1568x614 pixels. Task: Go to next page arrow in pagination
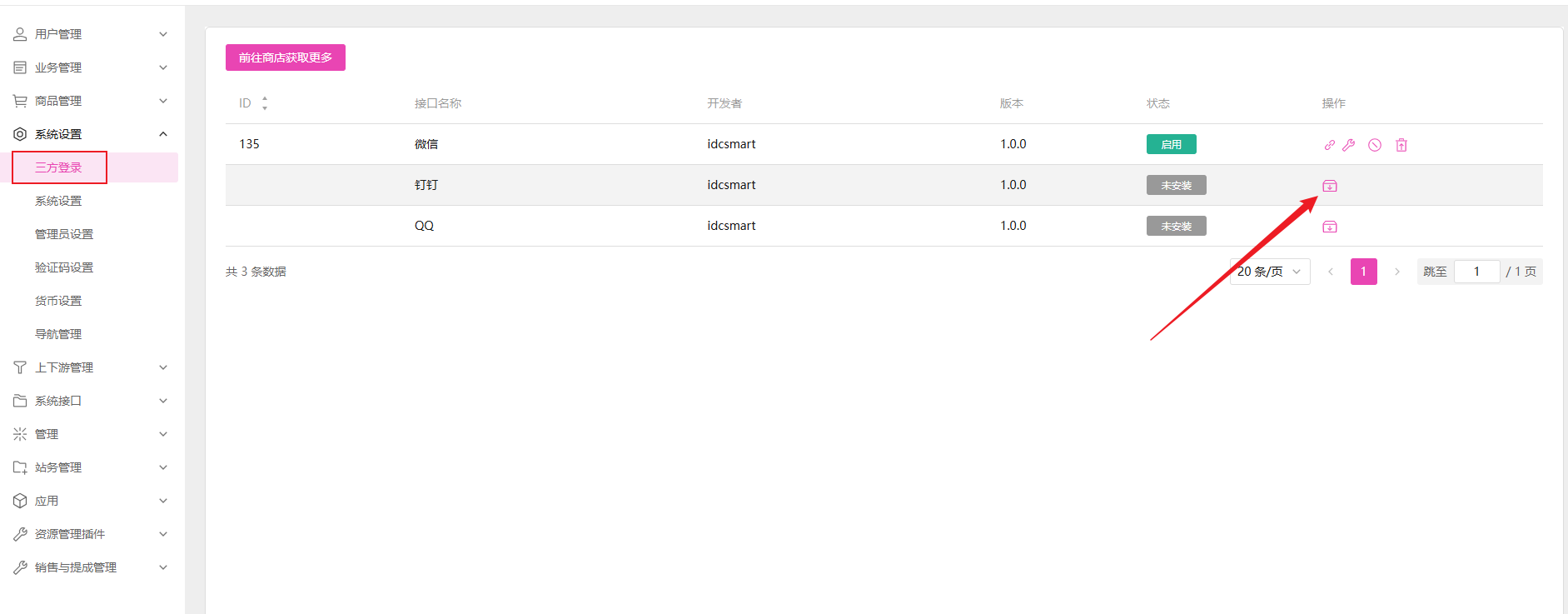click(x=1396, y=272)
